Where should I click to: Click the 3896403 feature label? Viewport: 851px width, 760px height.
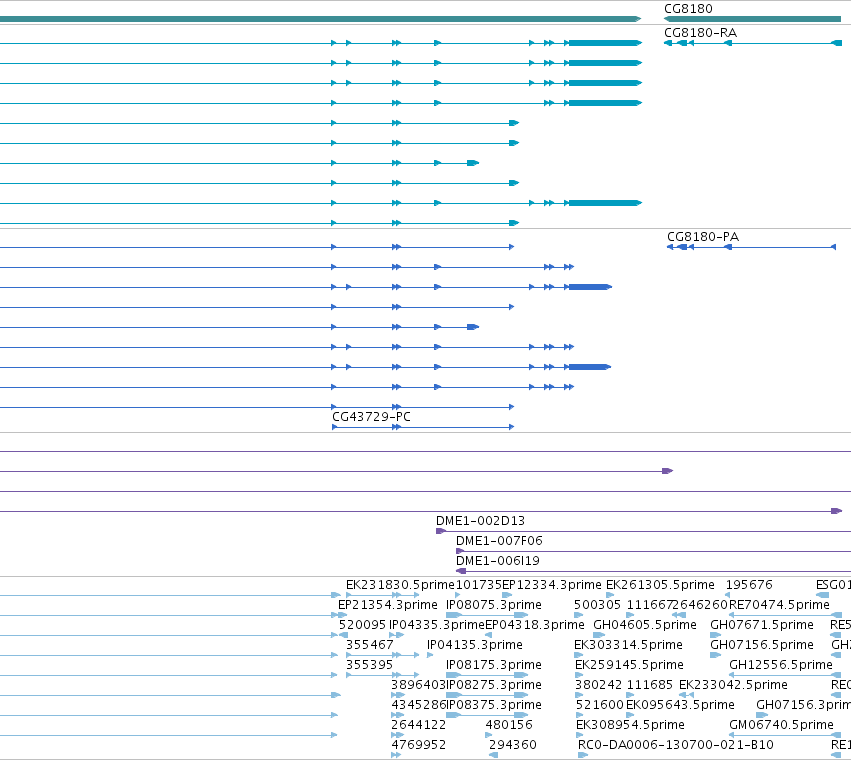[x=418, y=686]
